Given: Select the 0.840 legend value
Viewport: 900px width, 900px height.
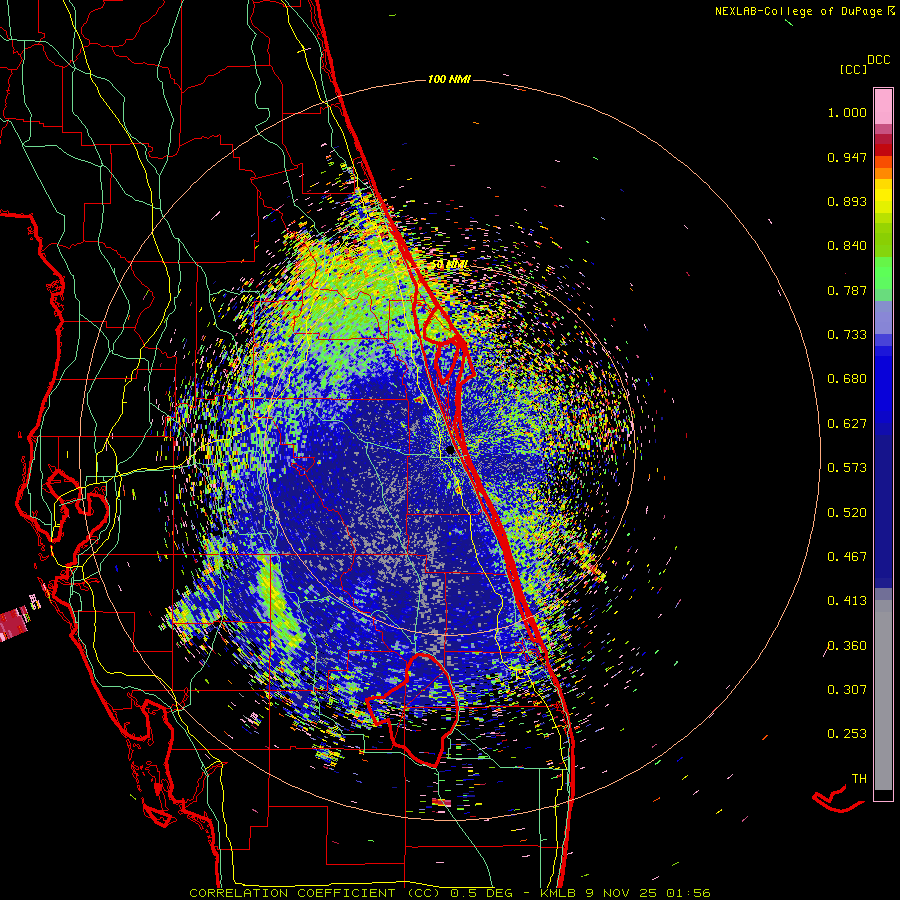Looking at the screenshot, I should (x=847, y=246).
